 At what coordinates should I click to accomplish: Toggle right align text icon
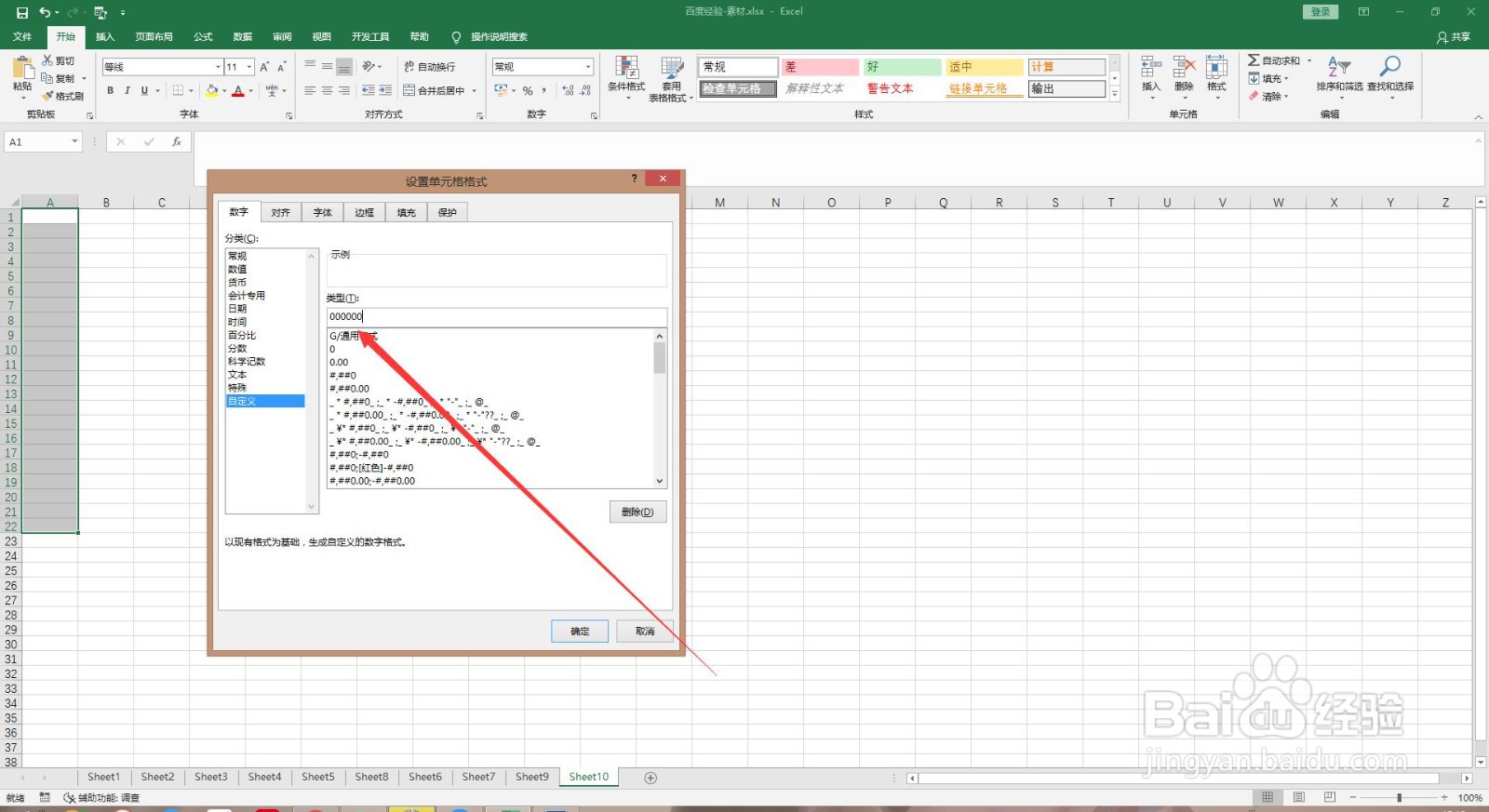(x=344, y=90)
